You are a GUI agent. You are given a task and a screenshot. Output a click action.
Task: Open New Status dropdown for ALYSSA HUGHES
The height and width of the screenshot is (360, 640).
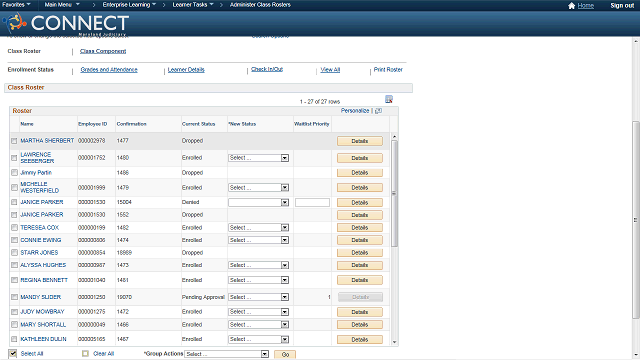(x=258, y=265)
